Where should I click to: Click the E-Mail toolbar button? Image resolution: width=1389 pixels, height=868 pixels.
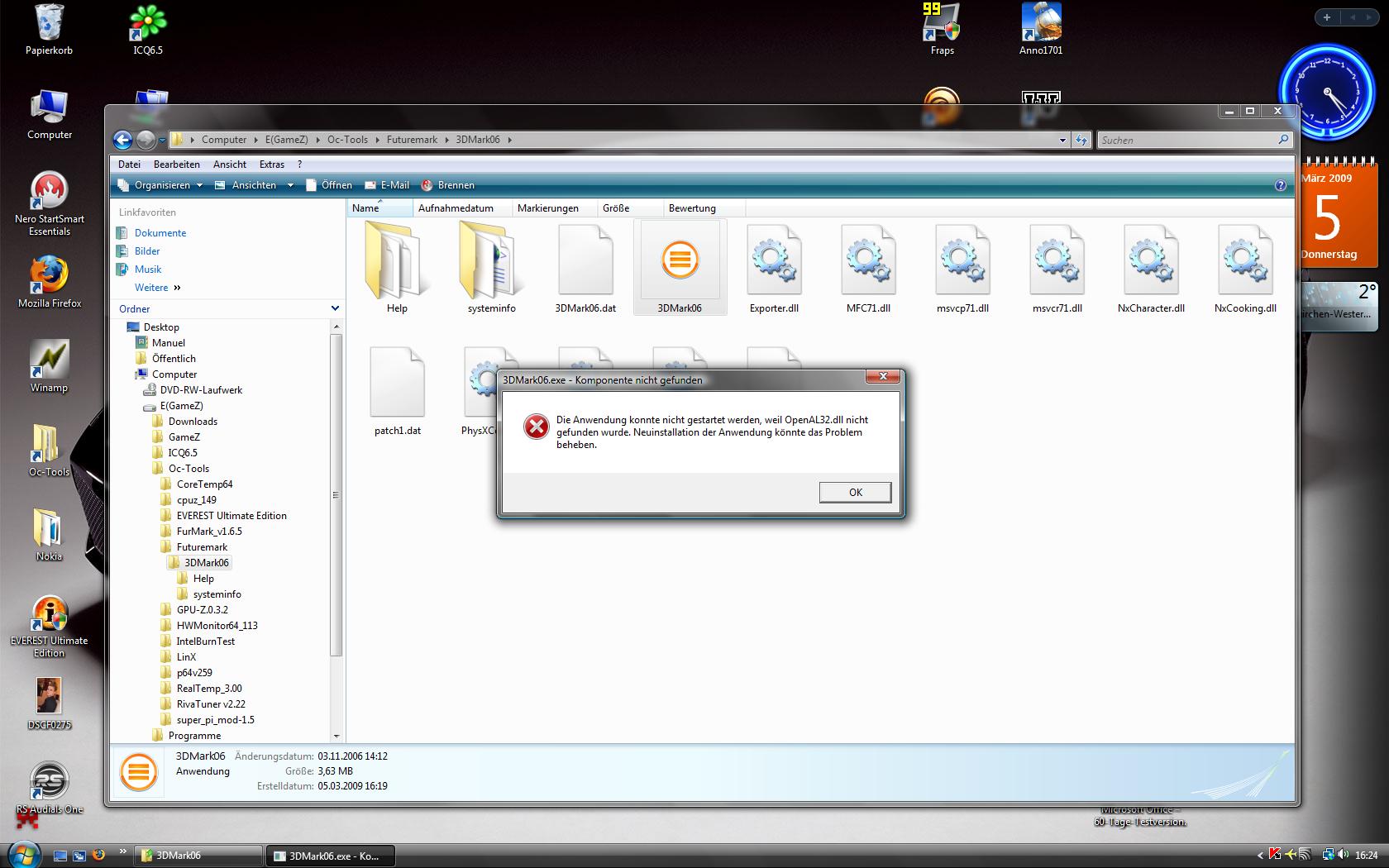tap(387, 185)
